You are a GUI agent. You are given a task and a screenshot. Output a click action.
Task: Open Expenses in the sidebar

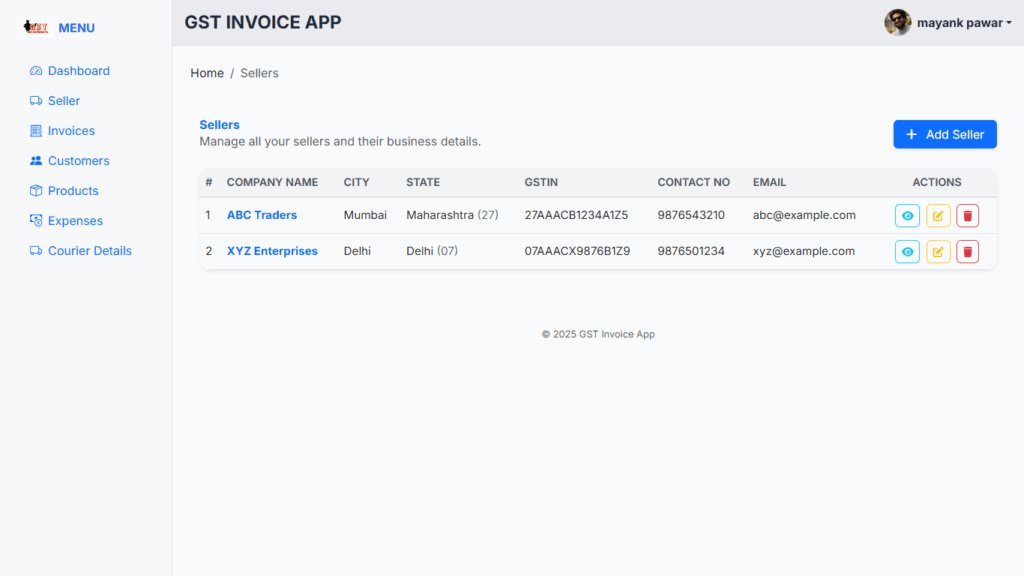point(75,221)
